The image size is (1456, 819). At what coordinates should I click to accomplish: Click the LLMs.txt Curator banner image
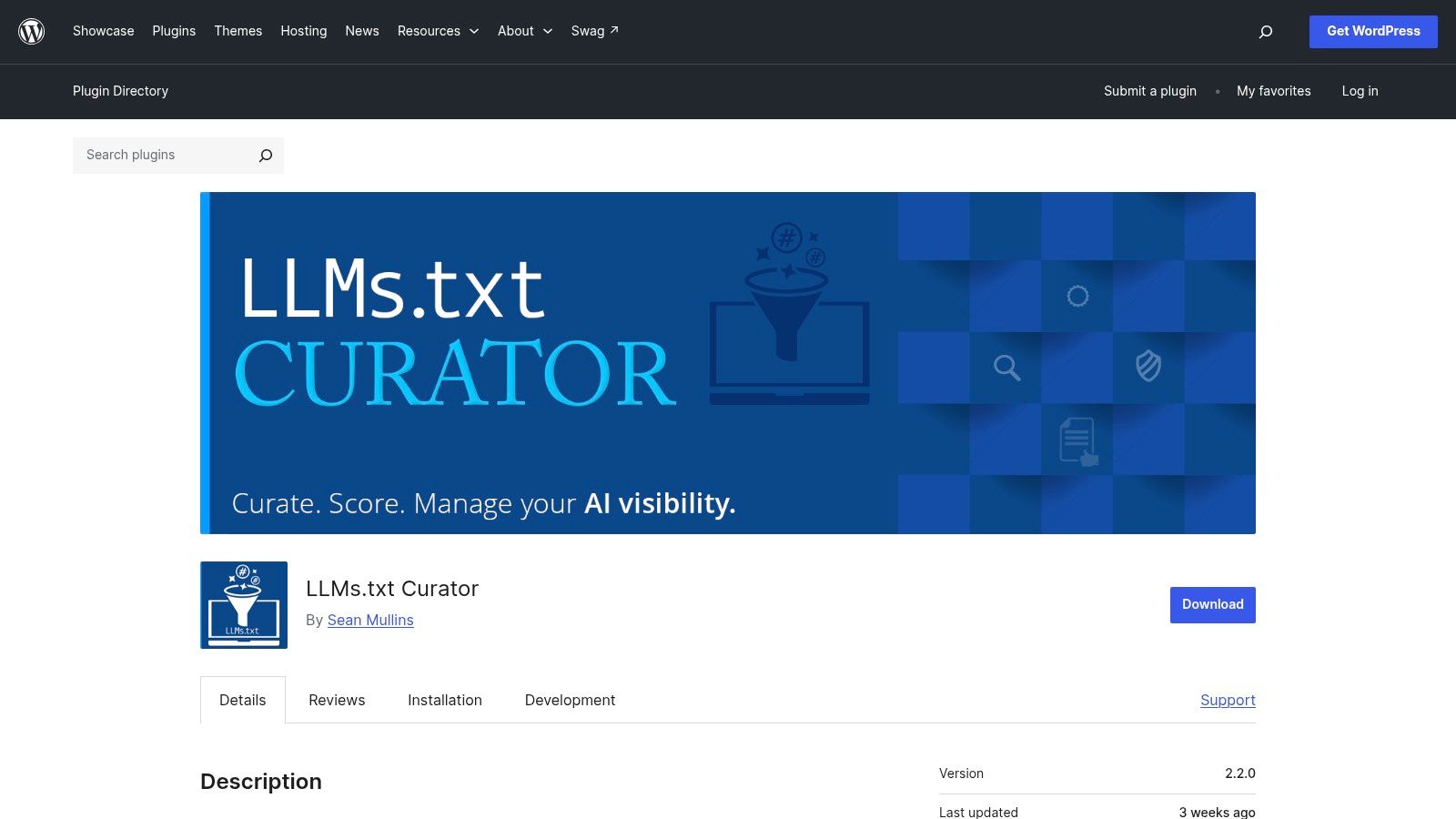[728, 363]
